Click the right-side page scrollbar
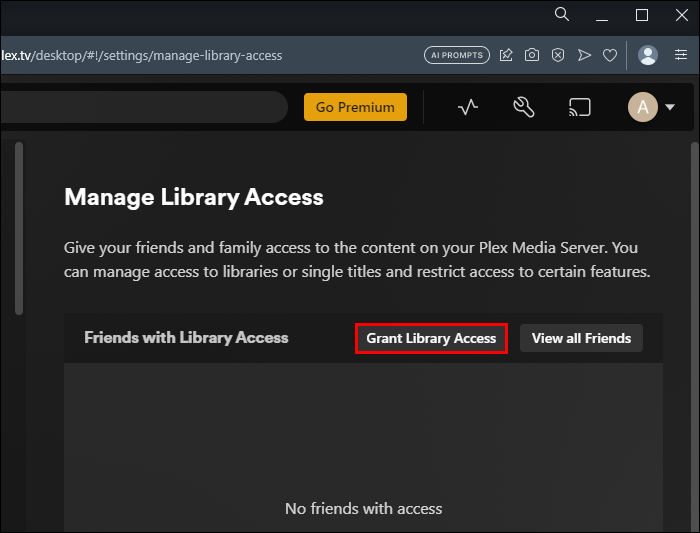700x533 pixels. tap(694, 300)
